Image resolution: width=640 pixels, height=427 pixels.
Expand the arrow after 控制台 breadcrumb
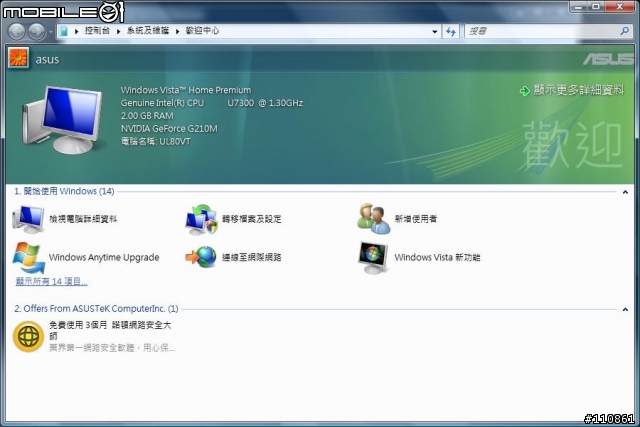click(x=118, y=31)
